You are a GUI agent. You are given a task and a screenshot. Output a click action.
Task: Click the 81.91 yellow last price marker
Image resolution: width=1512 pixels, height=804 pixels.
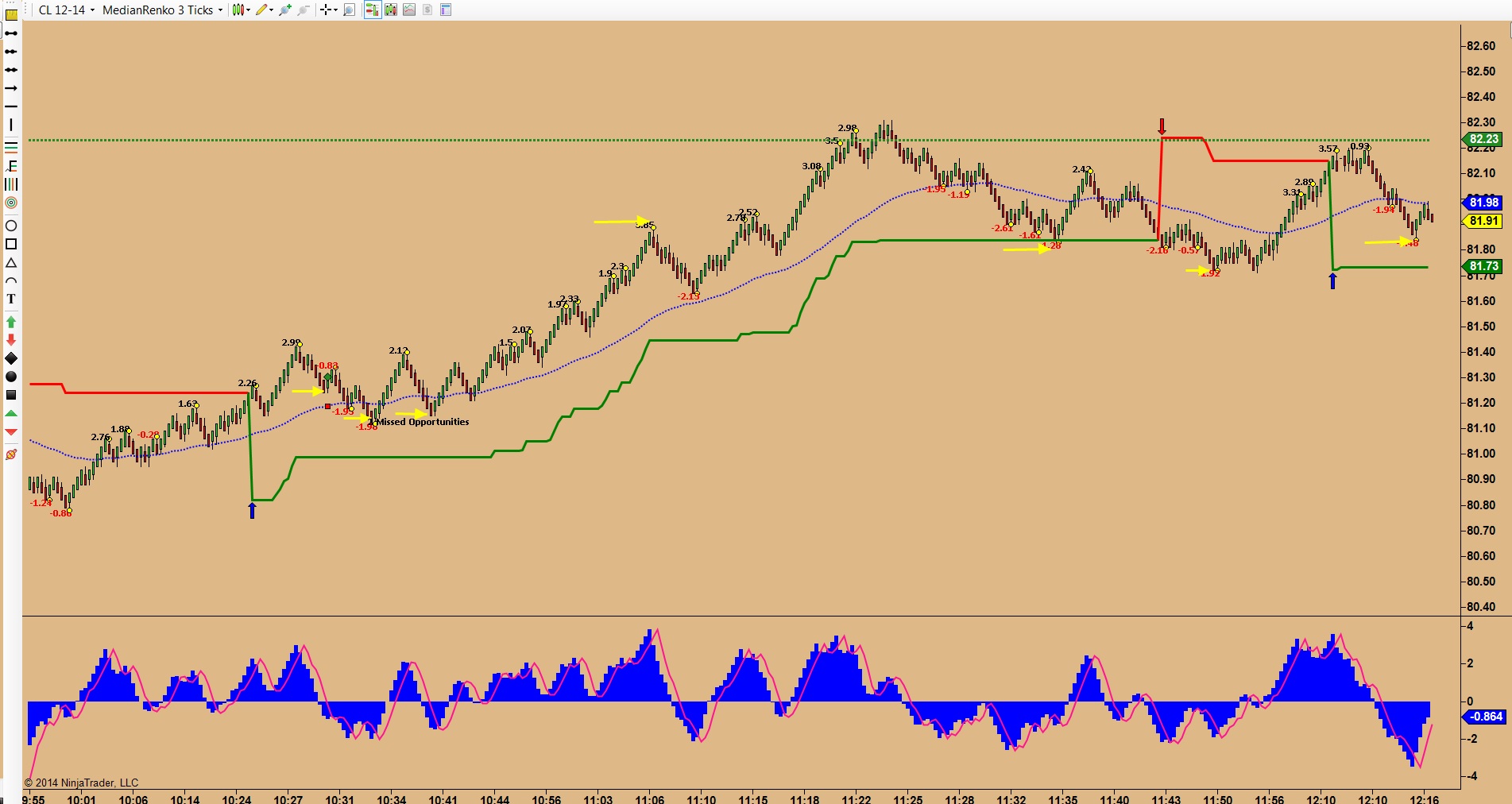[1483, 222]
